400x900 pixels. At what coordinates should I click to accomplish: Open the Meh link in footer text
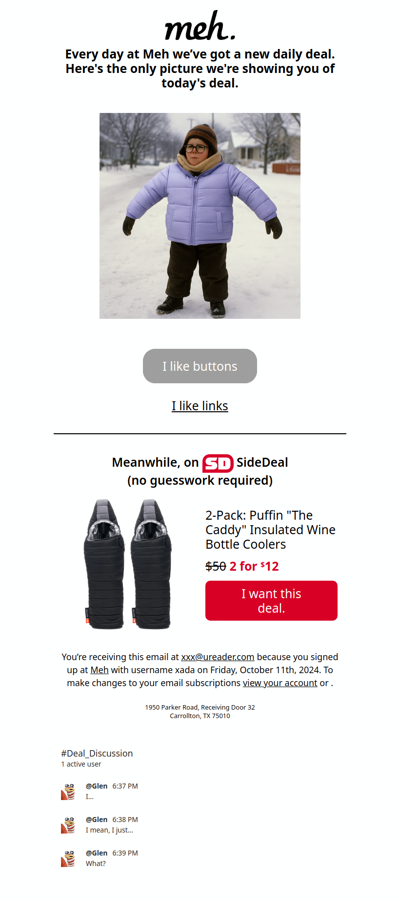coord(99,670)
